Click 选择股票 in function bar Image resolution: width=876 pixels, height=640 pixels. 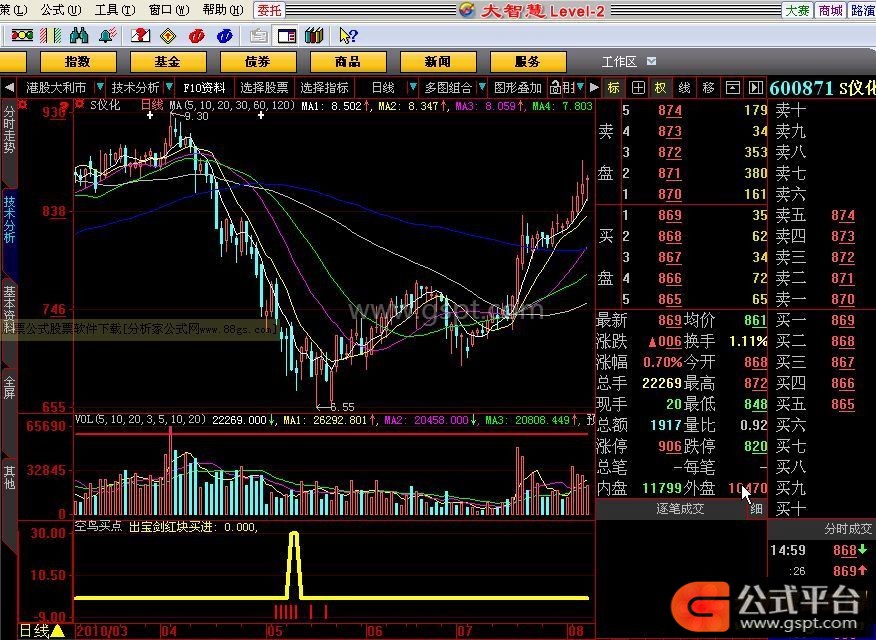point(264,88)
